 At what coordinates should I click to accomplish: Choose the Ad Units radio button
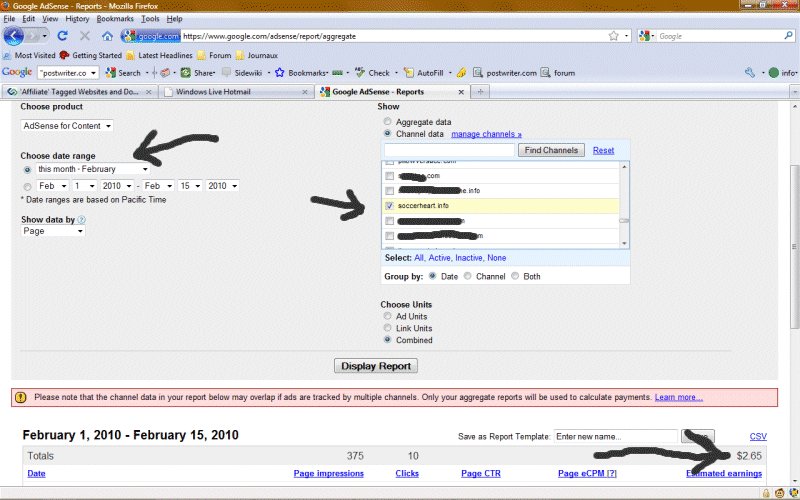click(x=387, y=316)
